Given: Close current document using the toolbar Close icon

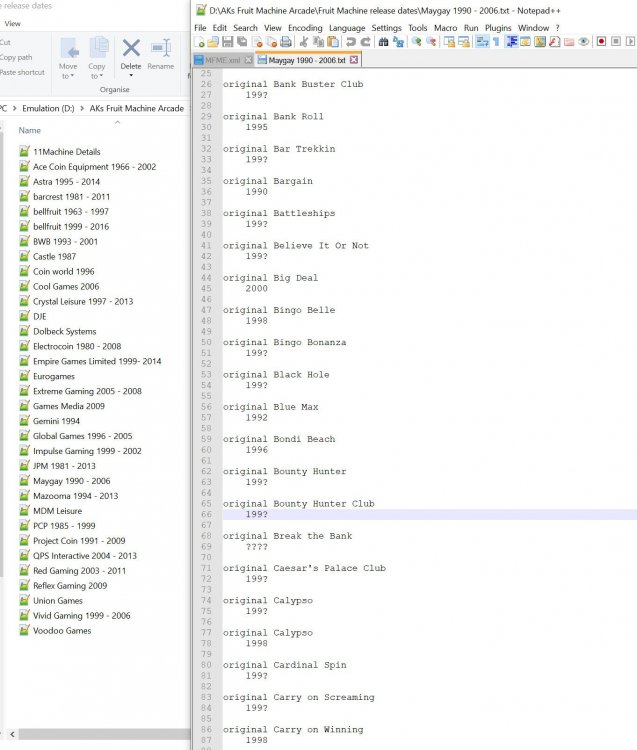Looking at the screenshot, I should (257, 42).
